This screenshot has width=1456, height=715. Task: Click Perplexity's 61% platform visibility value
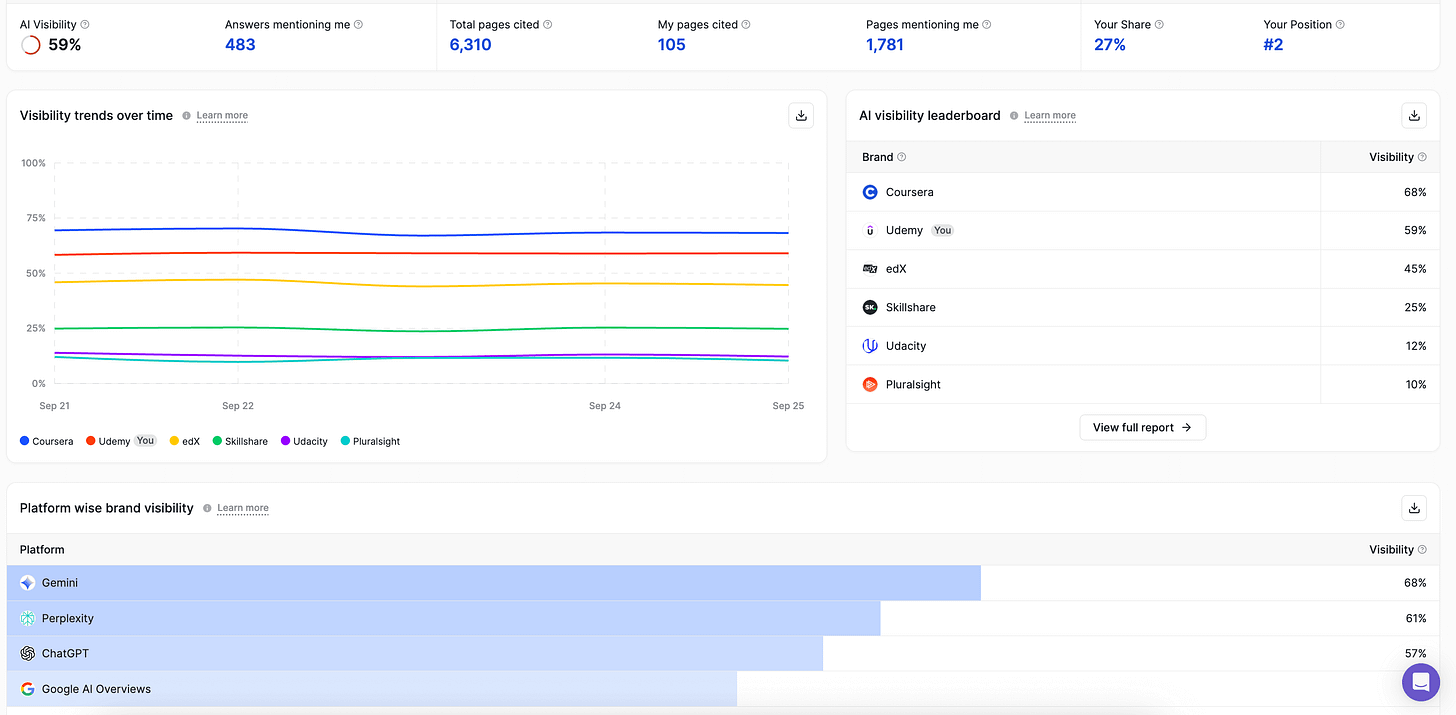point(1415,618)
